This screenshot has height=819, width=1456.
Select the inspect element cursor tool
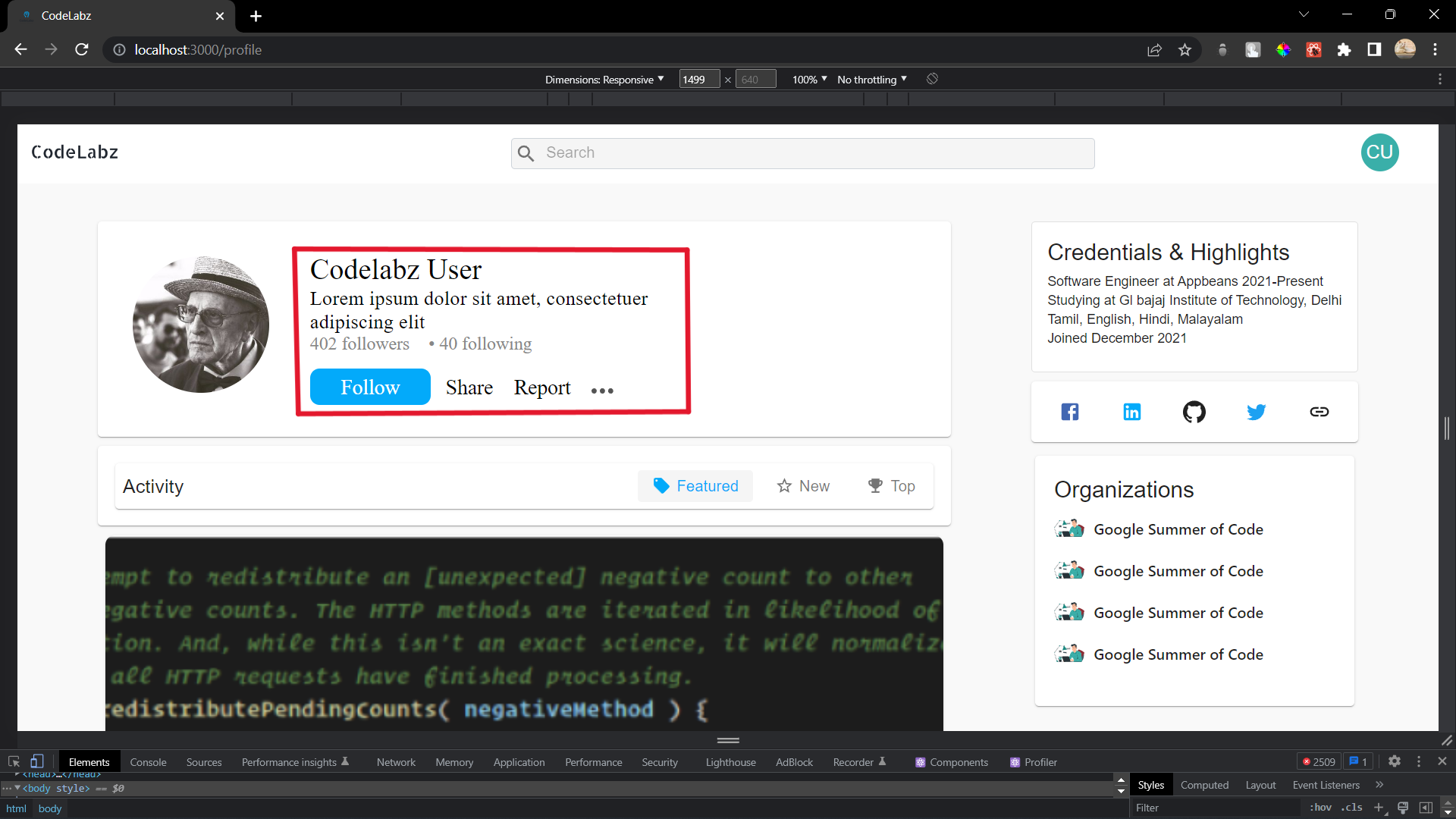point(13,761)
